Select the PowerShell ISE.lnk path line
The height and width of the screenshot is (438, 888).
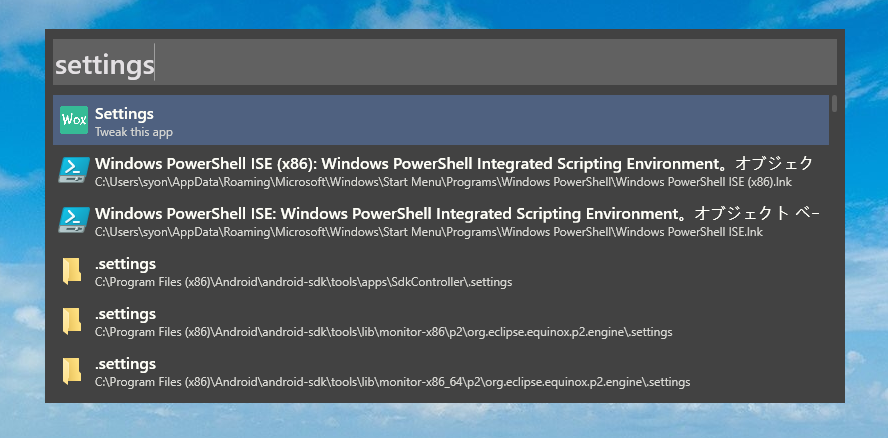click(x=429, y=232)
